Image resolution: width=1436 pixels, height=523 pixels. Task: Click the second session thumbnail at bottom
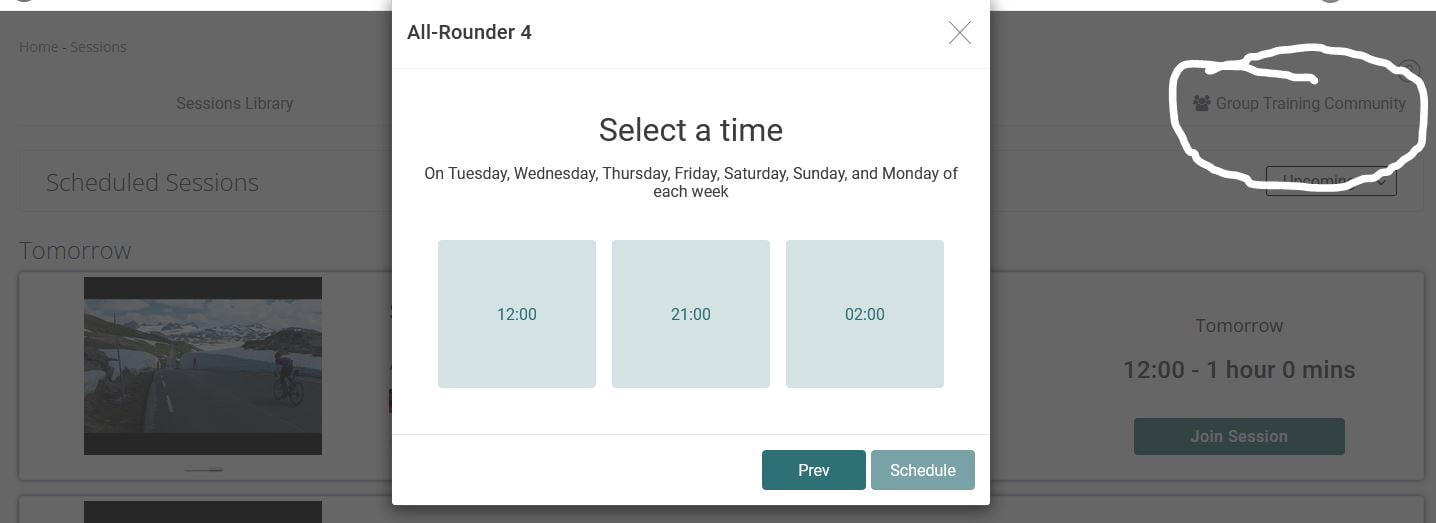(203, 511)
